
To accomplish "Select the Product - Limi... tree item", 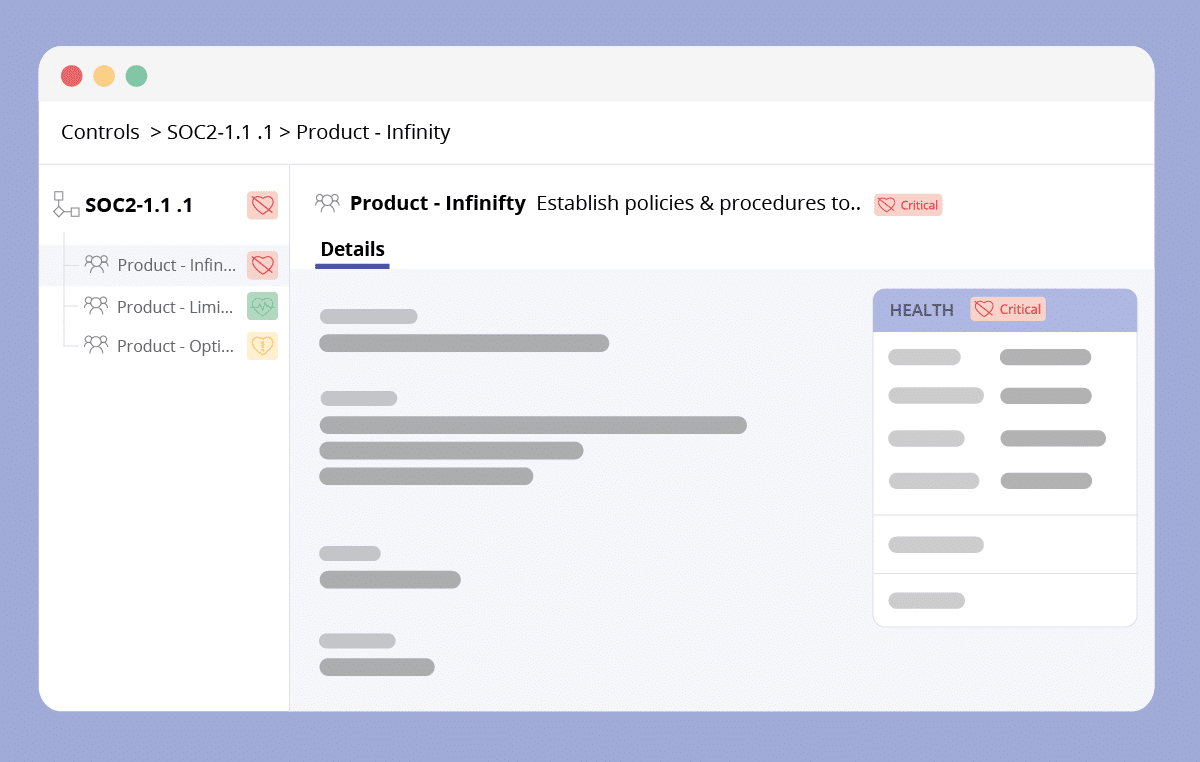I will click(165, 306).
